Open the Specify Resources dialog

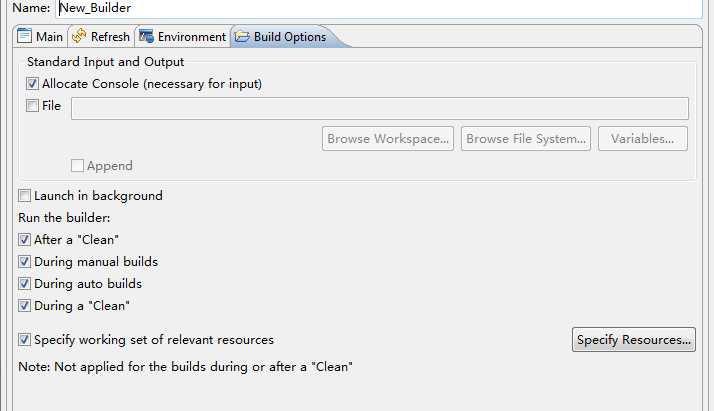(633, 340)
